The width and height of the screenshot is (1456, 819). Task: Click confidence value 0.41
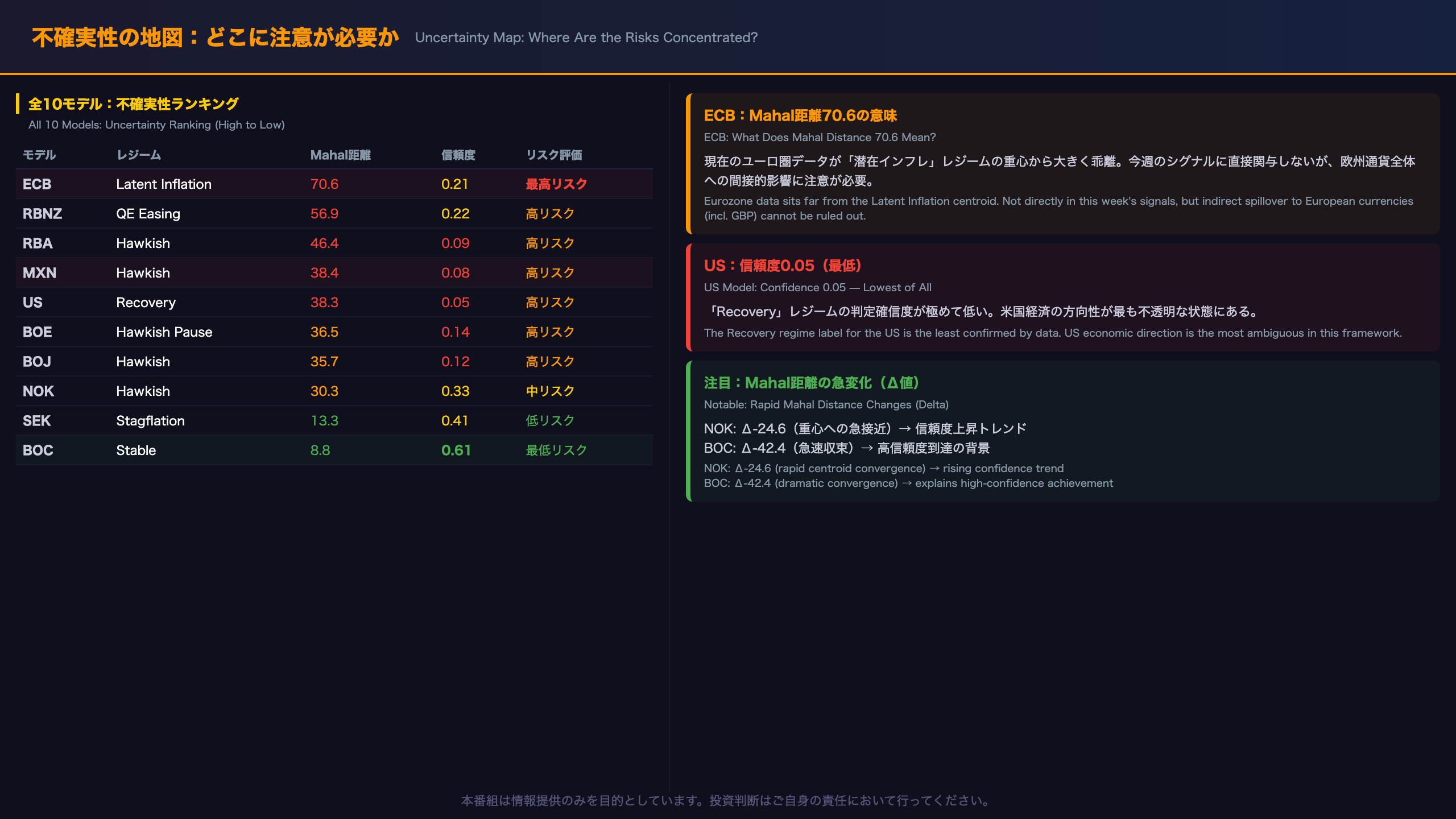455,421
